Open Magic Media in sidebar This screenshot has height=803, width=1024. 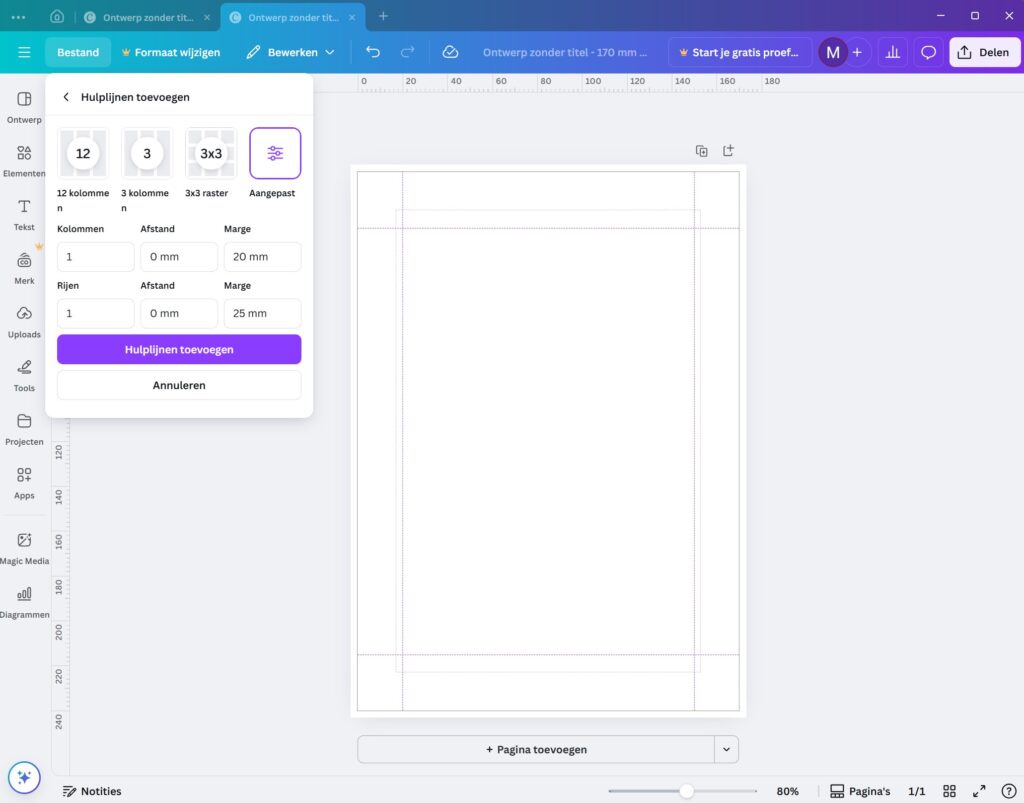tap(24, 547)
